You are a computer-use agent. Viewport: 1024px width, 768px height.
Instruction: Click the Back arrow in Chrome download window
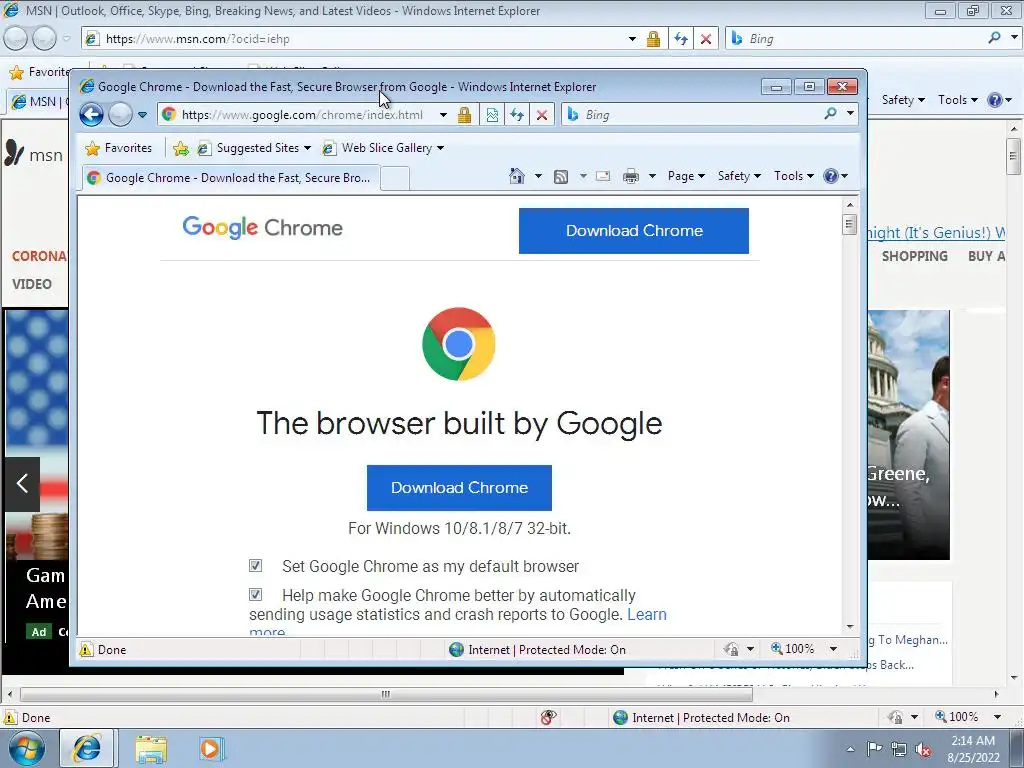[91, 115]
